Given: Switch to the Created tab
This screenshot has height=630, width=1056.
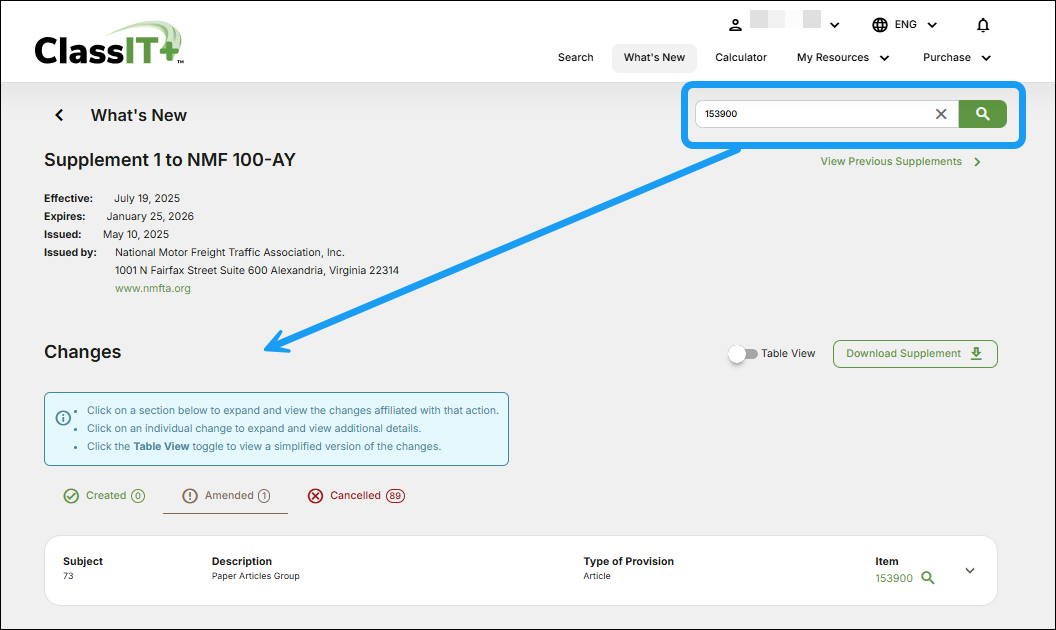Looking at the screenshot, I should point(104,496).
